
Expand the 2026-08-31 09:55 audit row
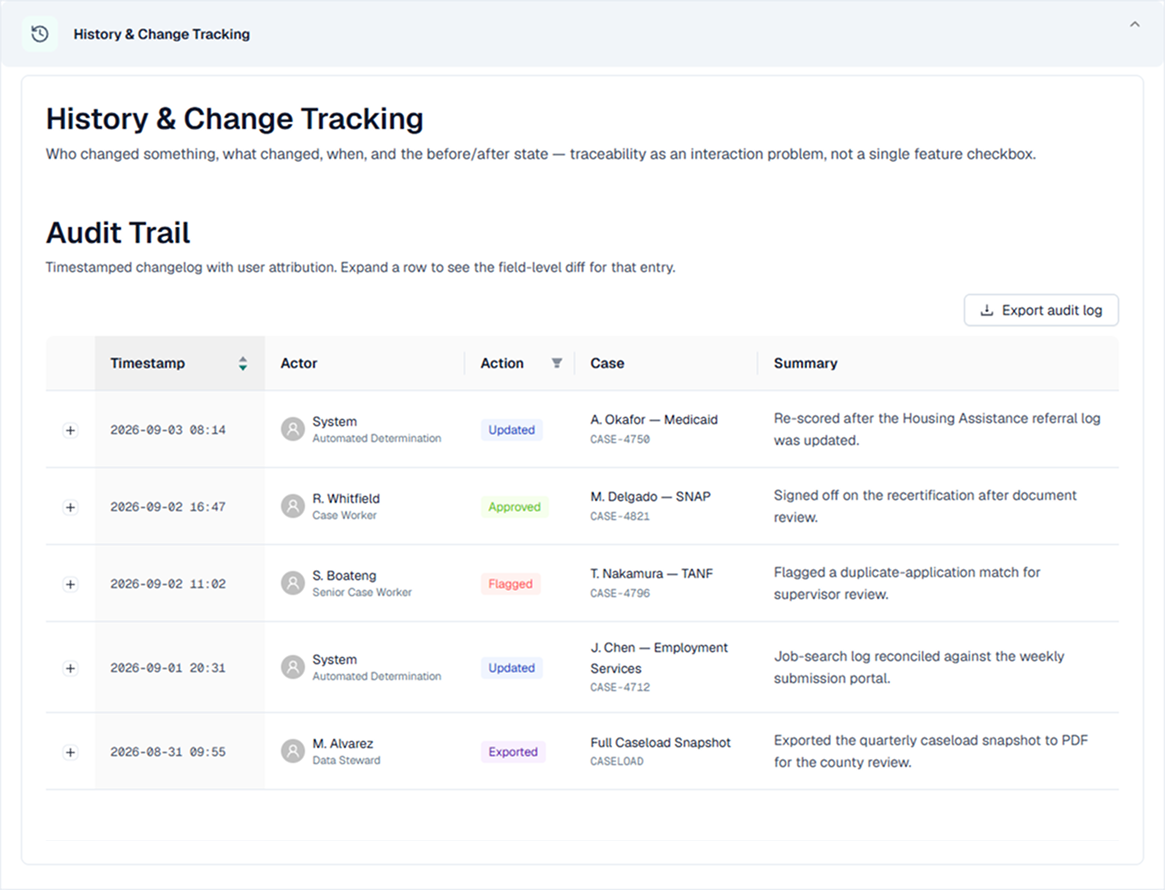(x=71, y=752)
